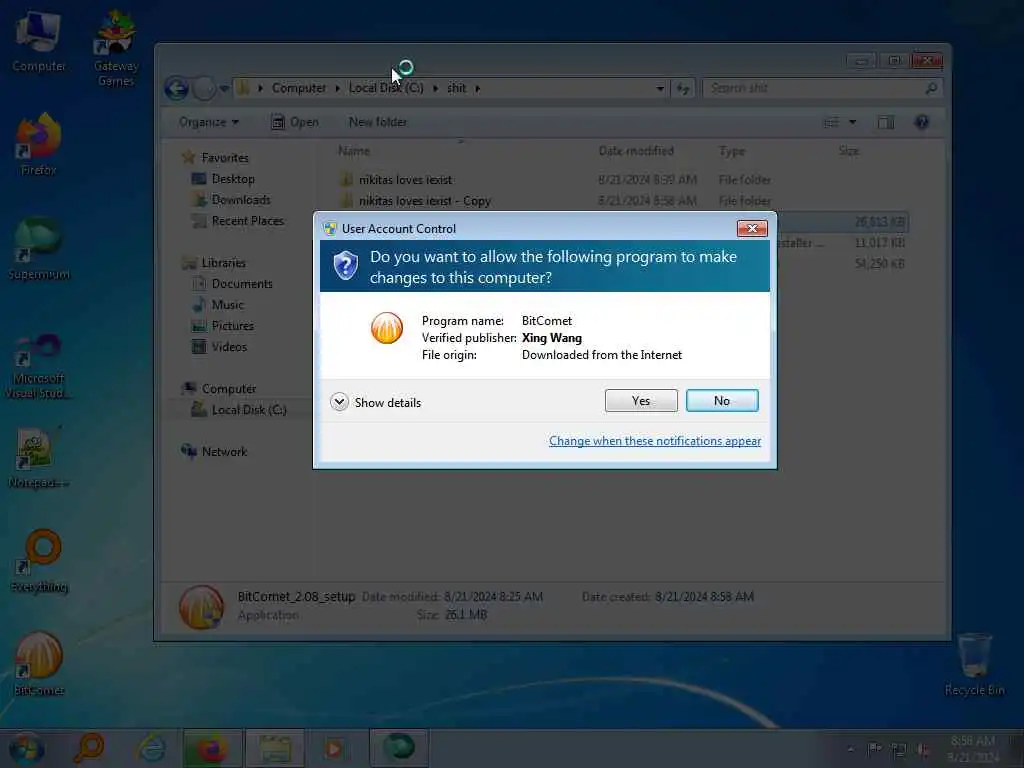Click the UAC shield question icon

345,266
